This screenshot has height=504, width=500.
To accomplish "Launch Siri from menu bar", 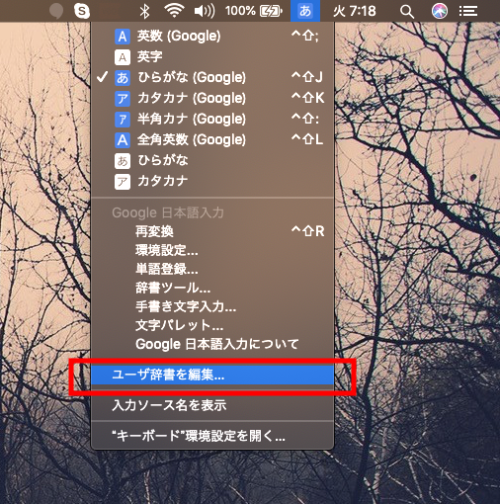I will [x=440, y=11].
